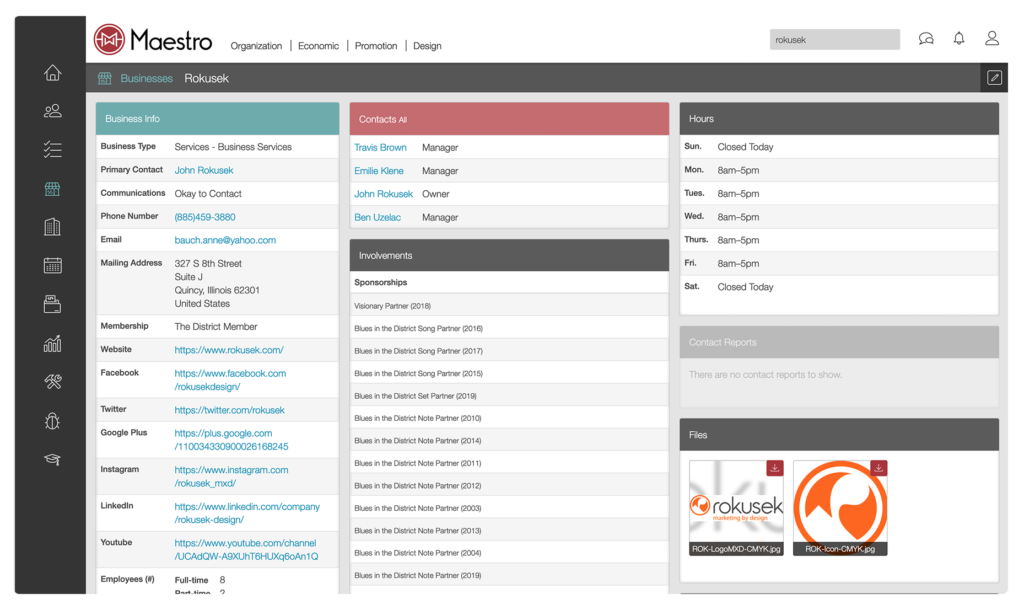1024x610 pixels.
Task: Open notifications via the bell icon
Action: click(x=958, y=38)
